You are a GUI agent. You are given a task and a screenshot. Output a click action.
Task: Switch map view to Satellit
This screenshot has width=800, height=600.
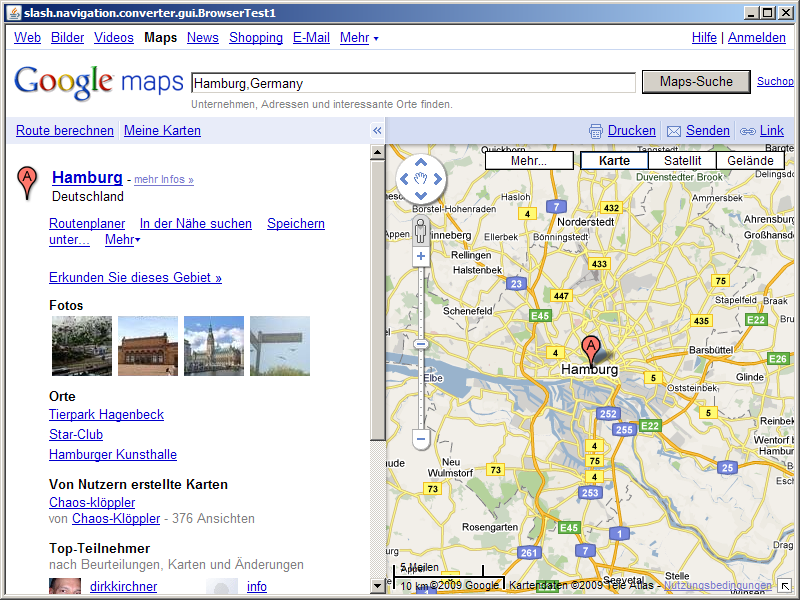[682, 161]
